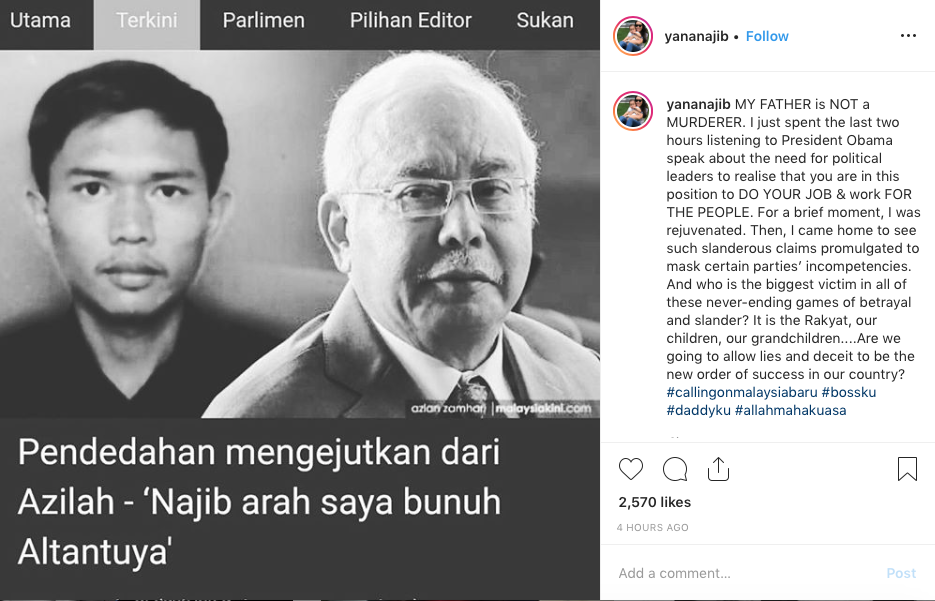Select the Utama tab
Viewport: 935px width, 601px height.
[40, 20]
